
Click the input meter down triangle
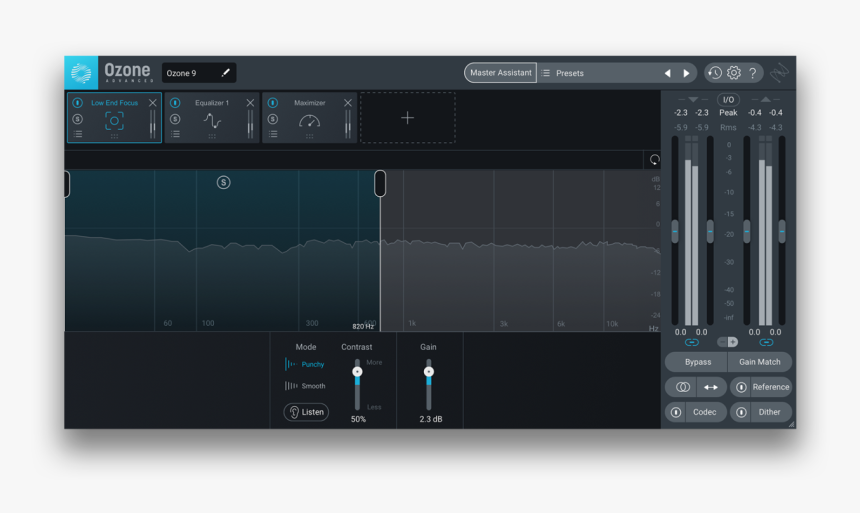pos(693,100)
